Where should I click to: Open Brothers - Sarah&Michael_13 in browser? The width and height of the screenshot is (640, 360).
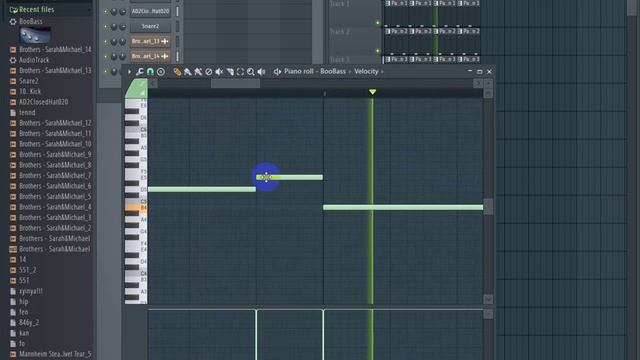tap(55, 71)
